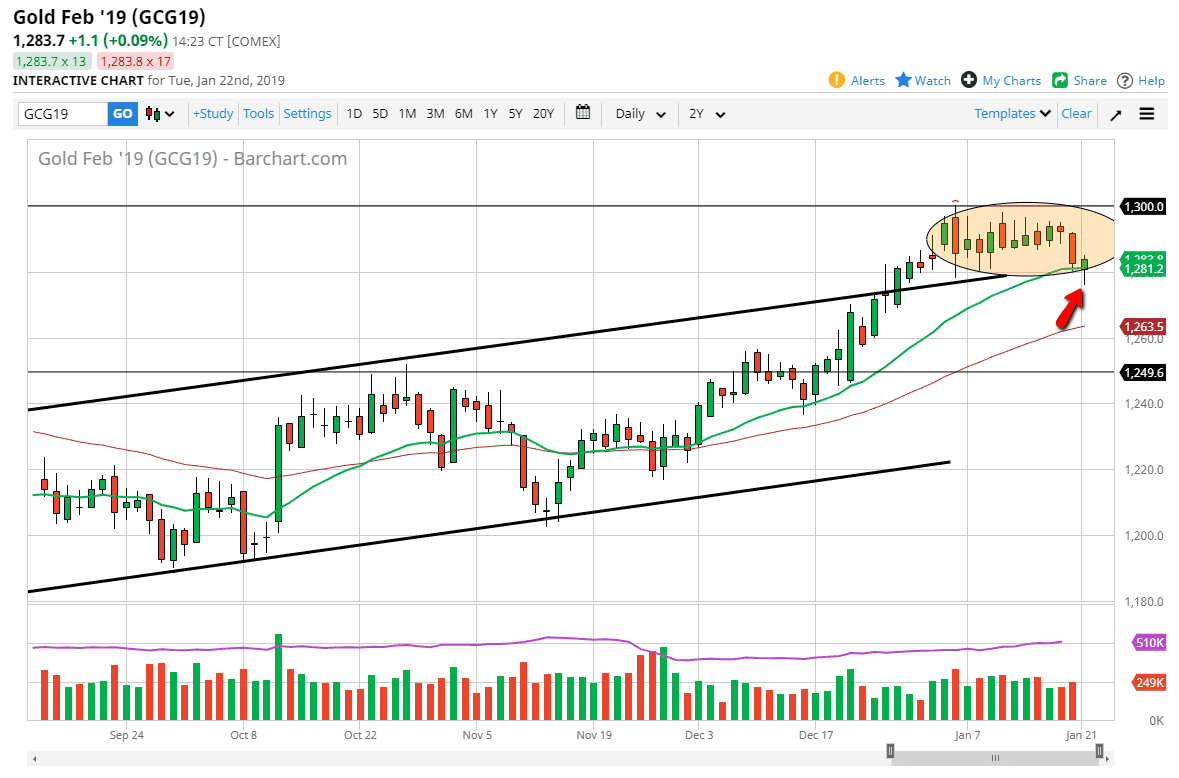Click the My Charts plus icon

pos(969,80)
